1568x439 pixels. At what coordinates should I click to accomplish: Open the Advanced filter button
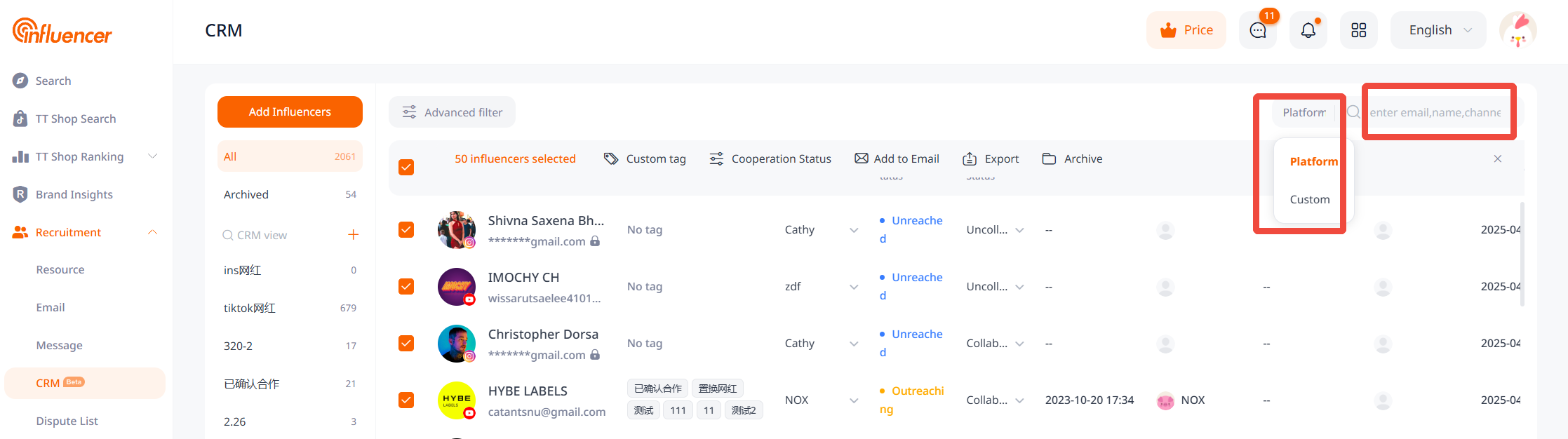click(452, 112)
